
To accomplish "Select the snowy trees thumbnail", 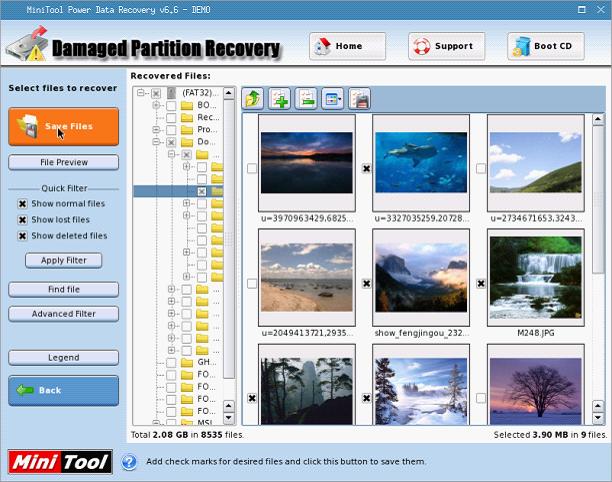I will click(421, 385).
